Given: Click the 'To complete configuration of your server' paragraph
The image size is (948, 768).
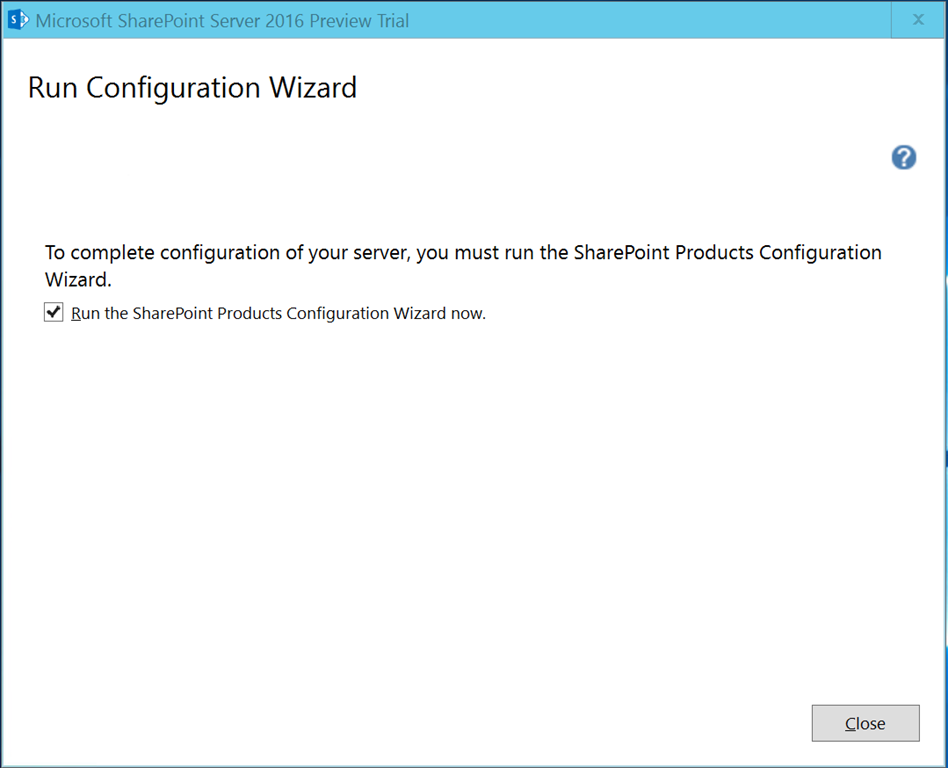Looking at the screenshot, I should tap(463, 265).
